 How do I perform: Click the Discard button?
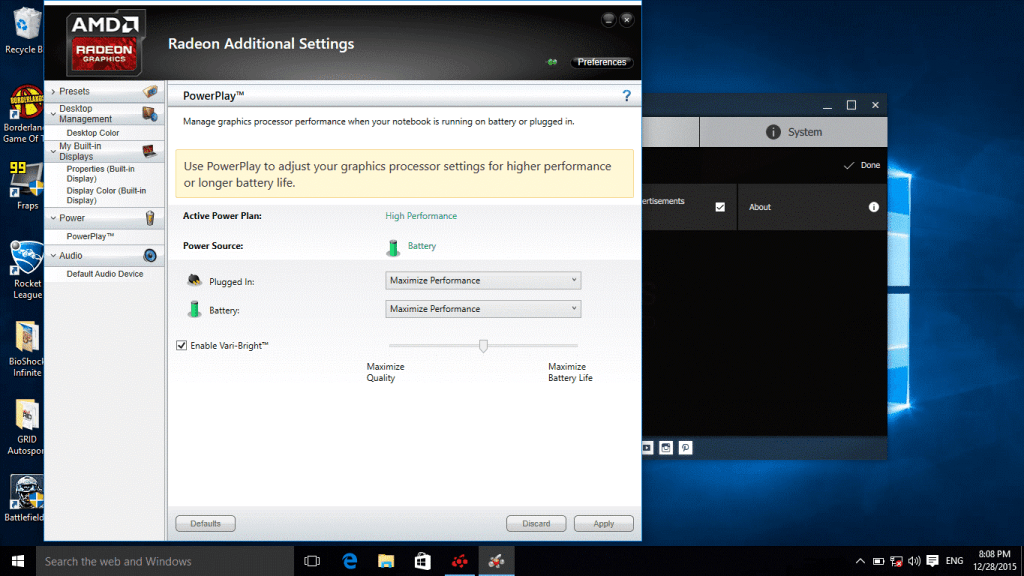536,524
